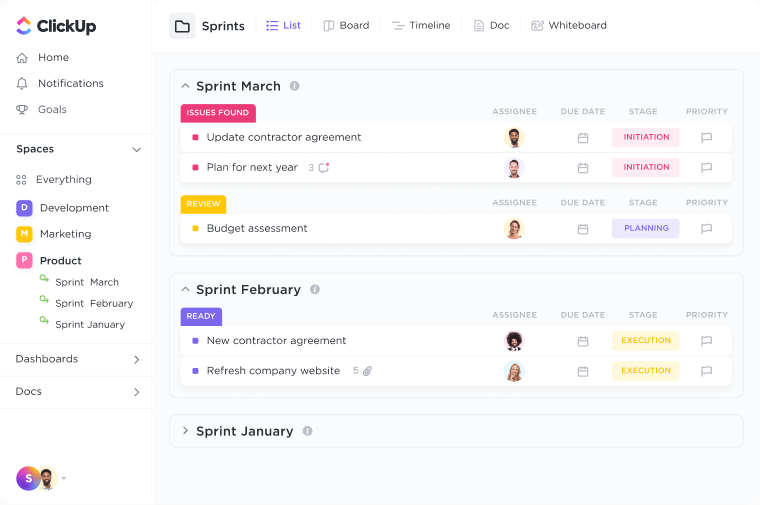Viewport: 760px width, 505px height.
Task: Open the Development space
Action: tap(63, 208)
